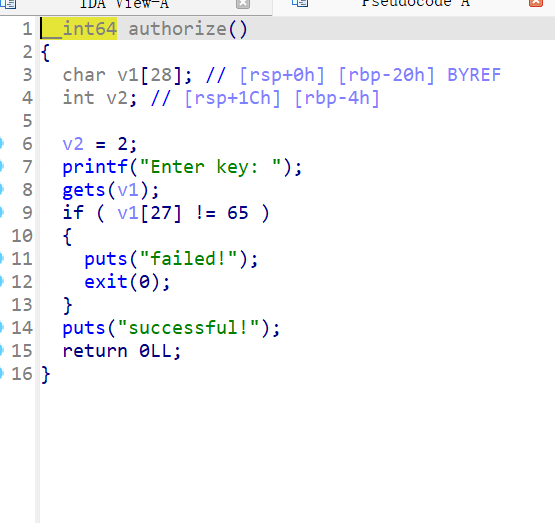Toggle breakpoint dot on line 9

click(x=1, y=212)
